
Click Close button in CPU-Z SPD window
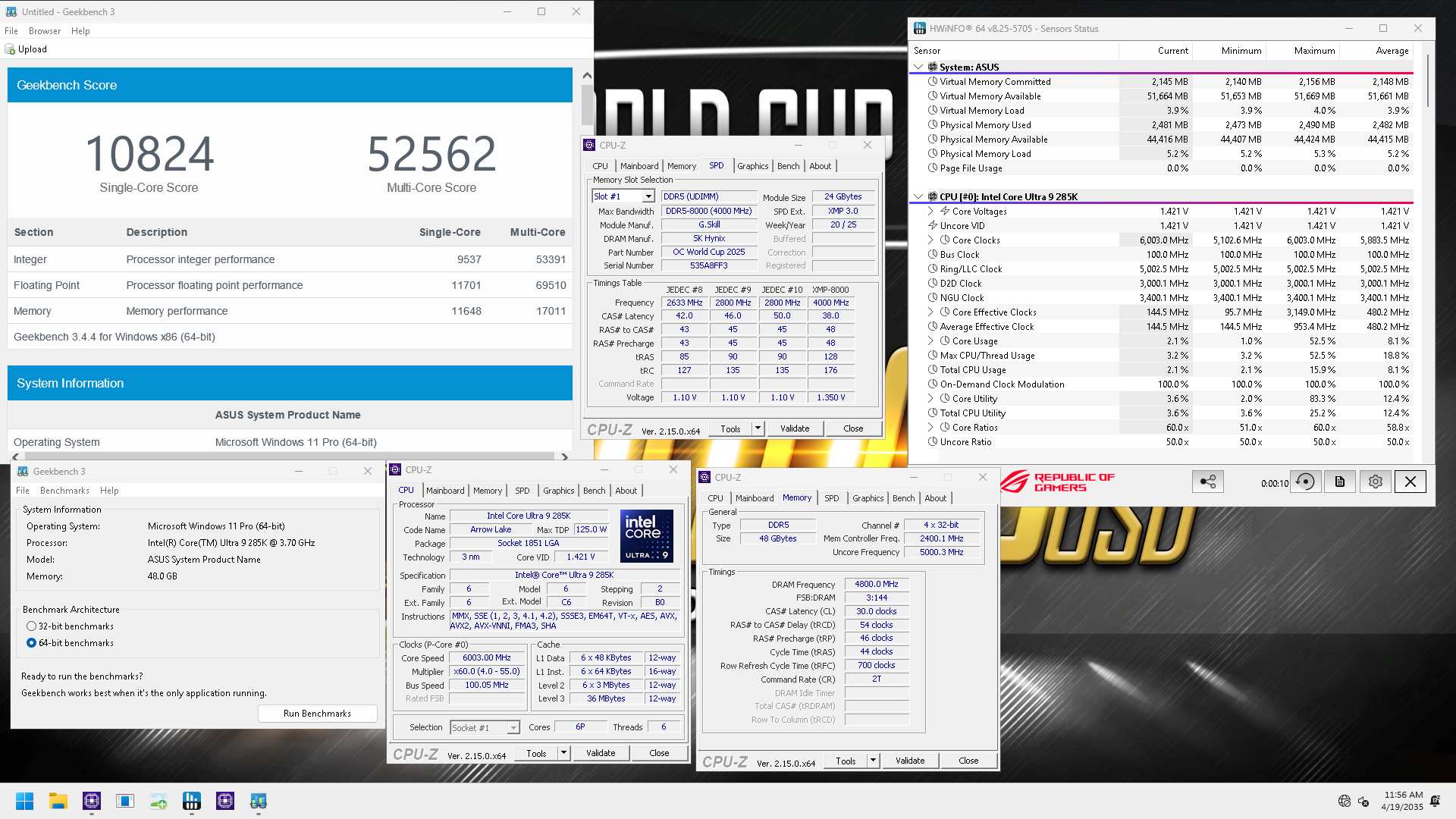point(853,428)
